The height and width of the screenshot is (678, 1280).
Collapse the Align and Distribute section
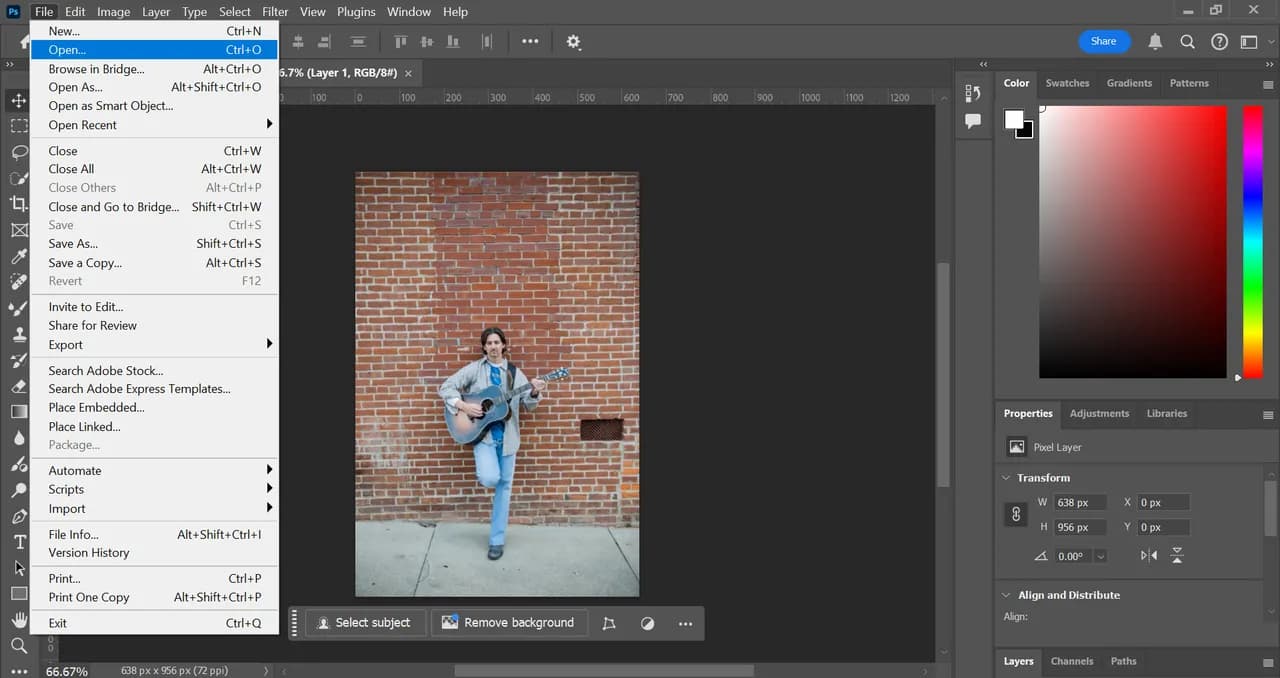point(1006,595)
